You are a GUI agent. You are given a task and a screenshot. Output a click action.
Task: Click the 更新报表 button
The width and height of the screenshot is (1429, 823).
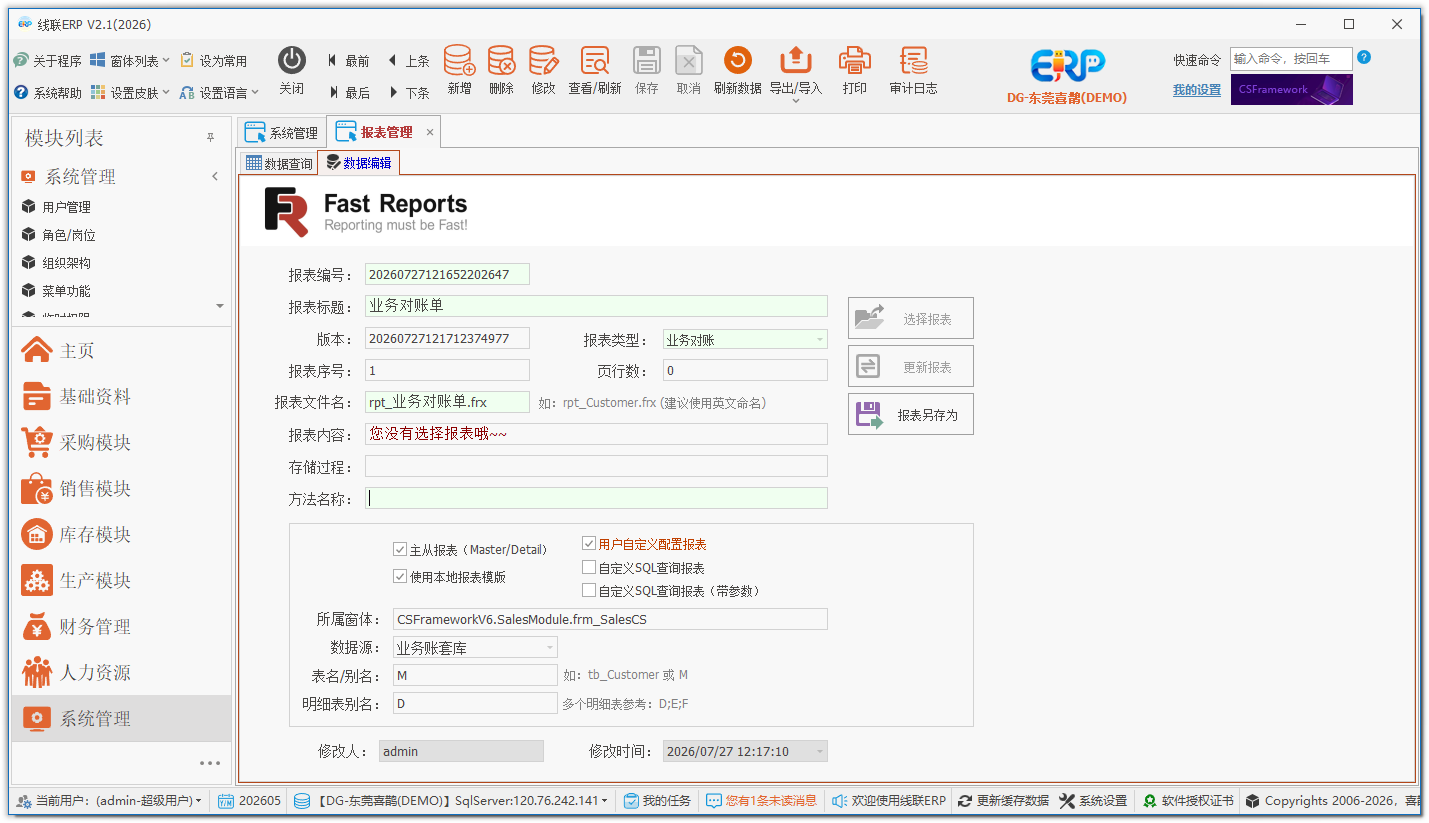(x=910, y=366)
